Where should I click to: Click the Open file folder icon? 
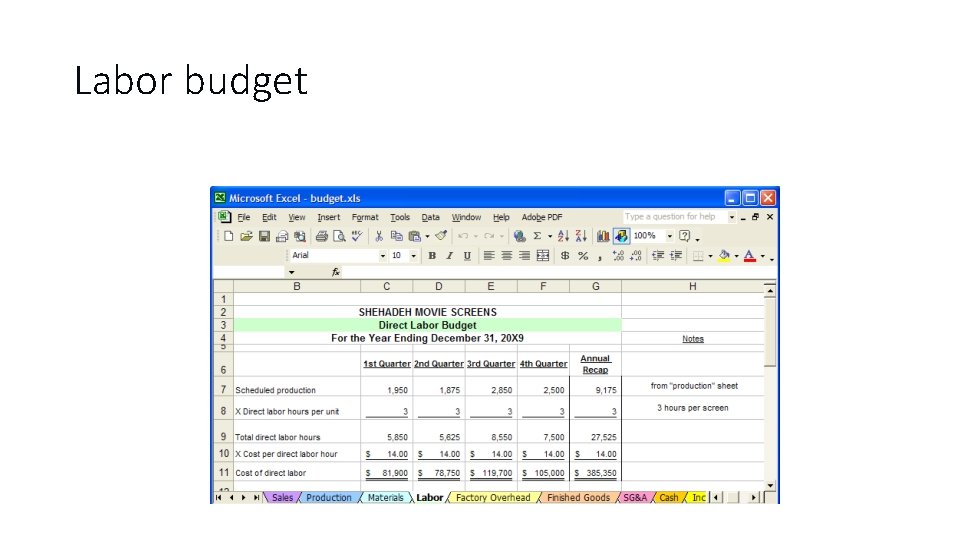coord(246,236)
